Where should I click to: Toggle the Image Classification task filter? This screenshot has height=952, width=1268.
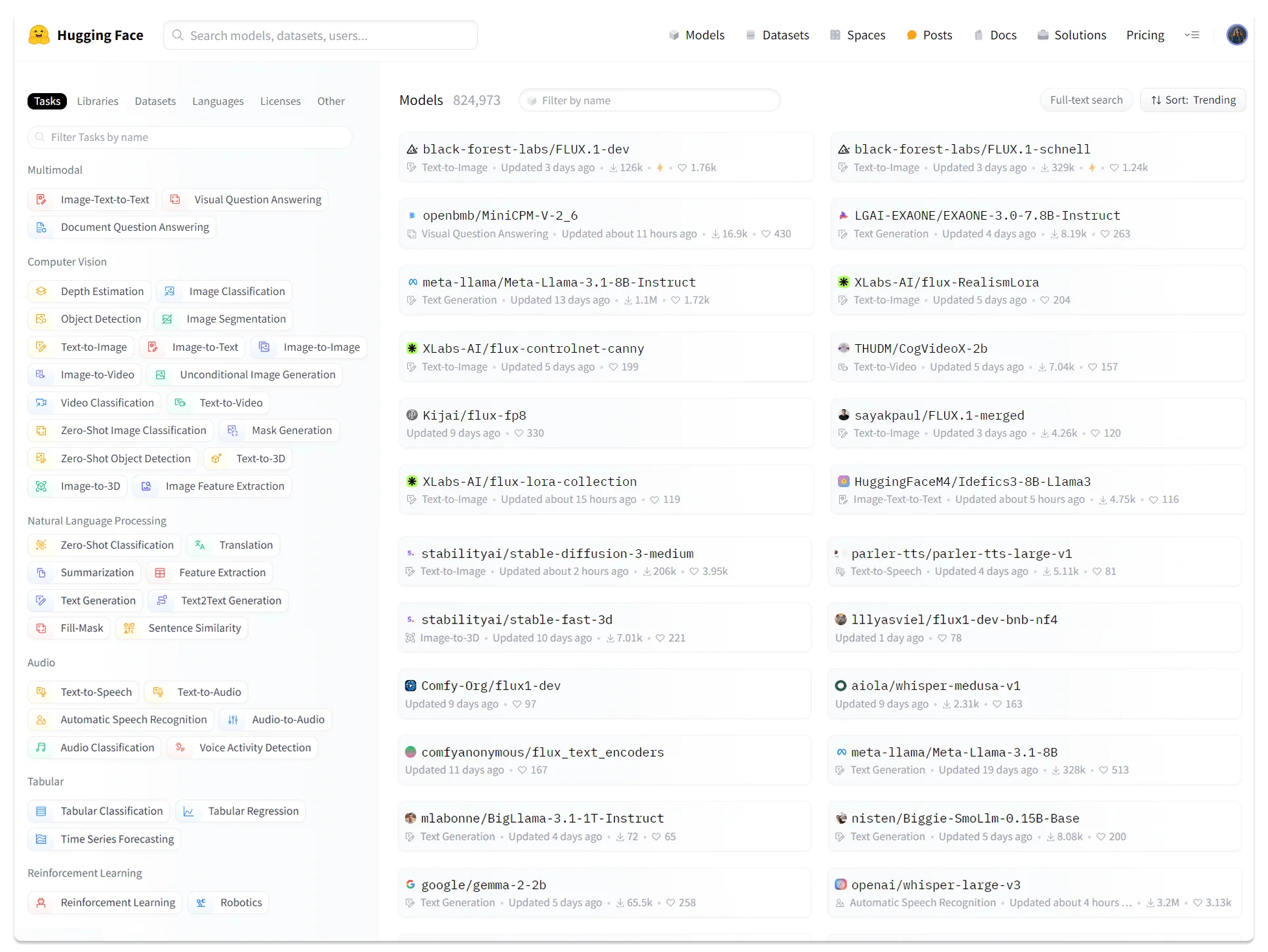tap(237, 291)
